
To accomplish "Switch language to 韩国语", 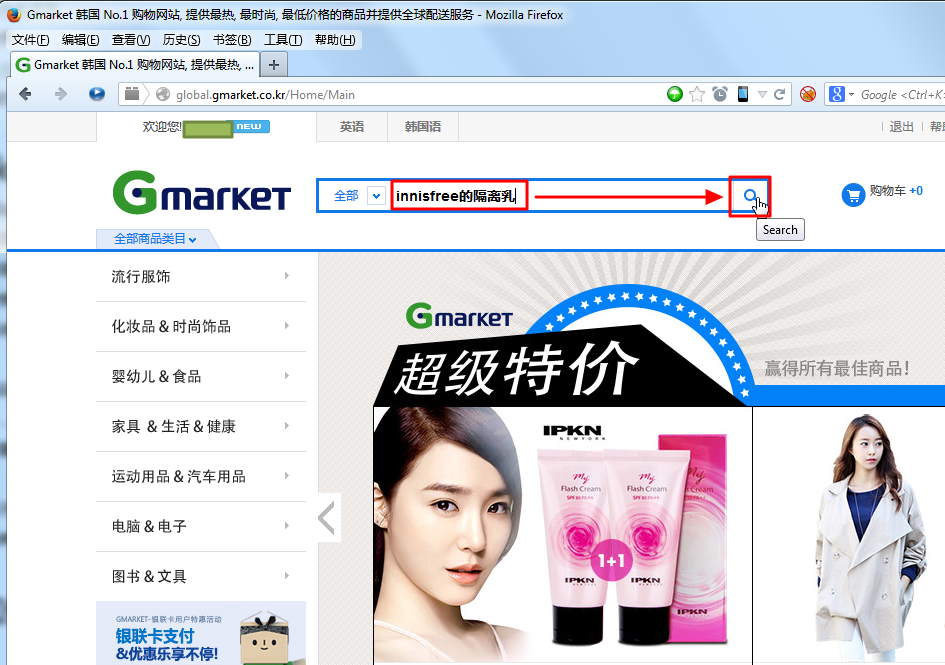I will tap(422, 127).
